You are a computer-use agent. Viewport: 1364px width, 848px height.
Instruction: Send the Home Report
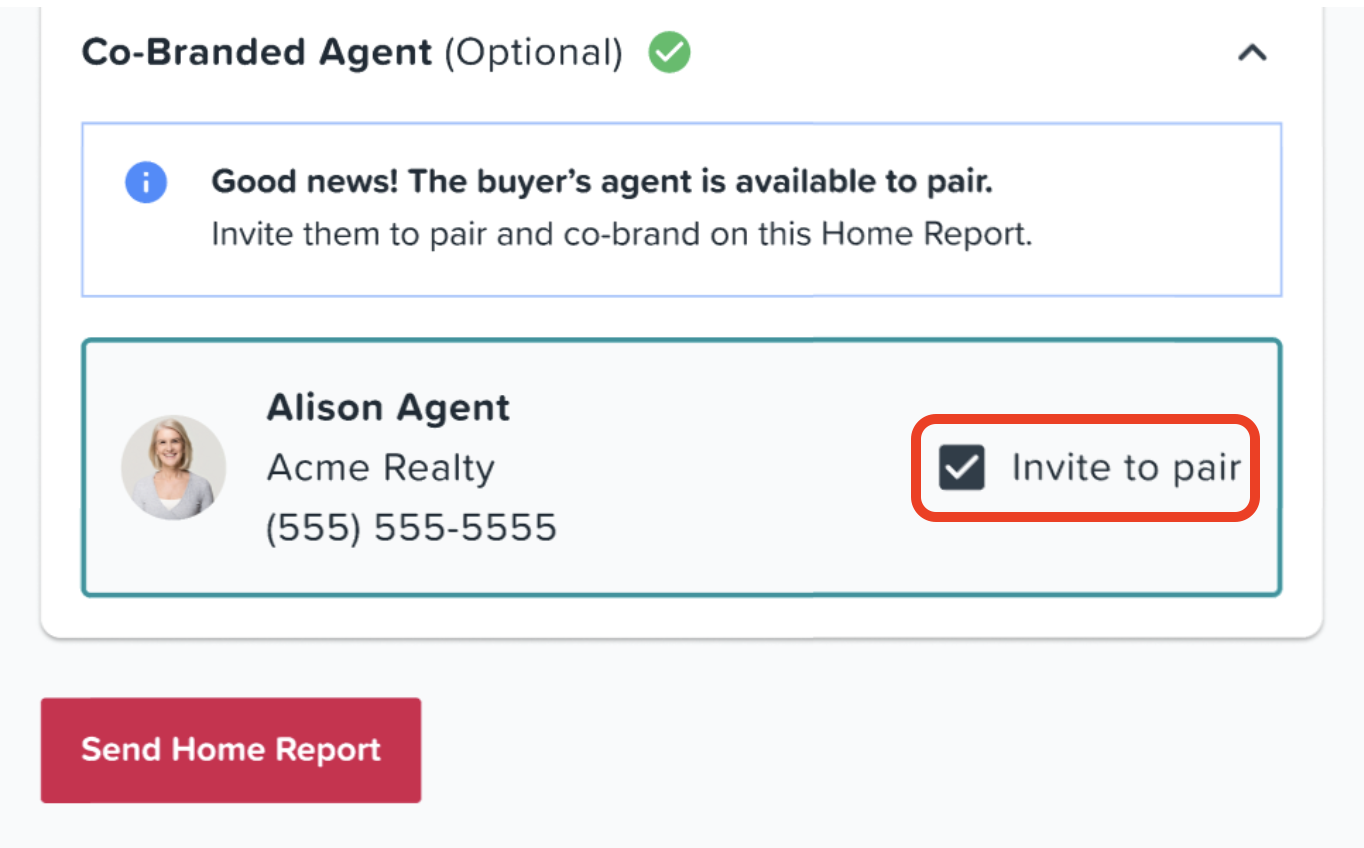[231, 750]
